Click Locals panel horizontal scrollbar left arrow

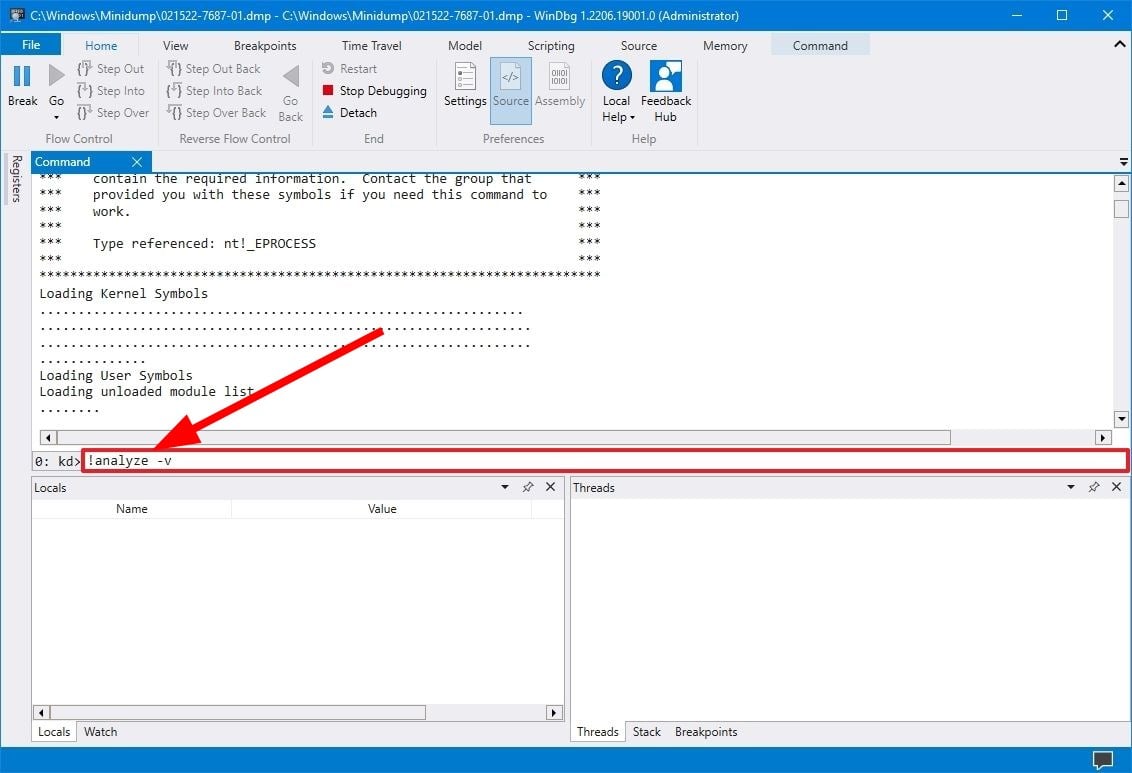coord(41,712)
